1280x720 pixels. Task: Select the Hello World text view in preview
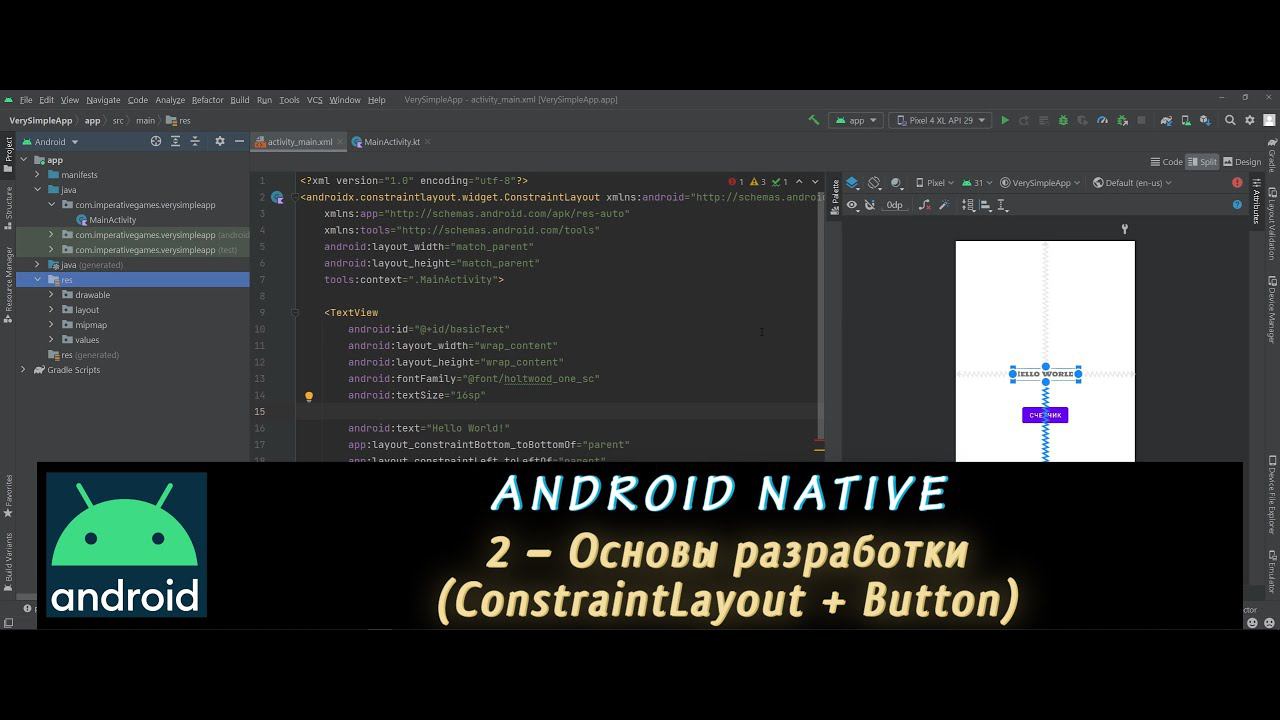[1045, 374]
